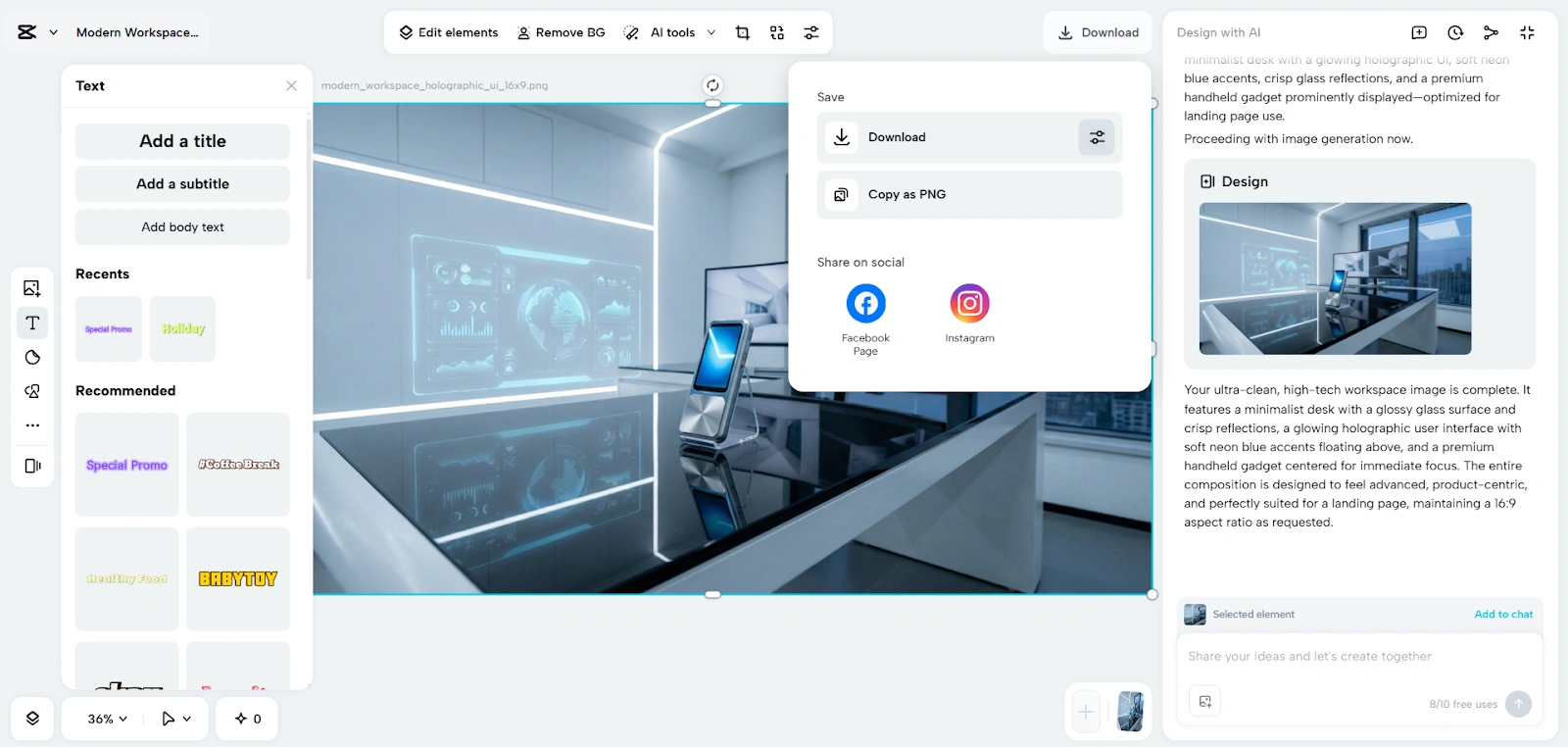Select the crop tool icon
1568x747 pixels.
(743, 32)
